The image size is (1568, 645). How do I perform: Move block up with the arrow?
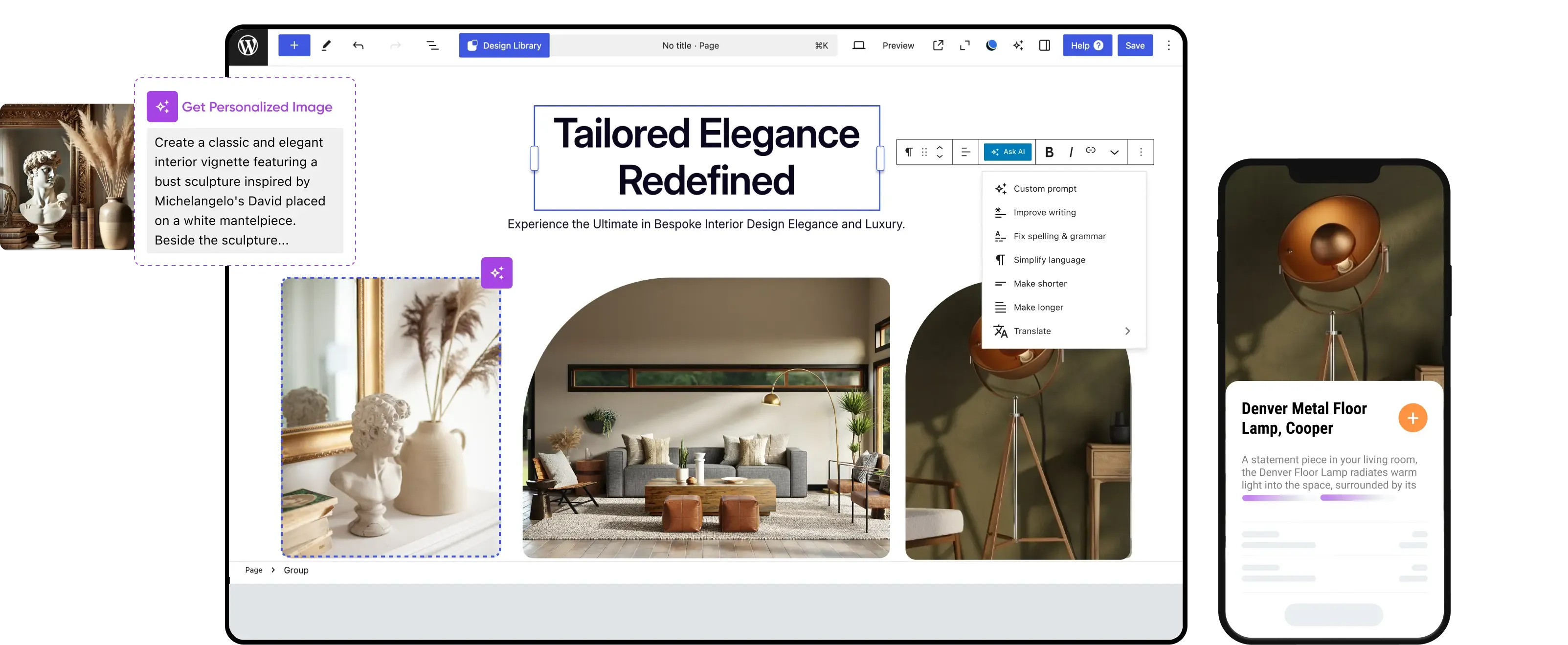pyautogui.click(x=940, y=147)
